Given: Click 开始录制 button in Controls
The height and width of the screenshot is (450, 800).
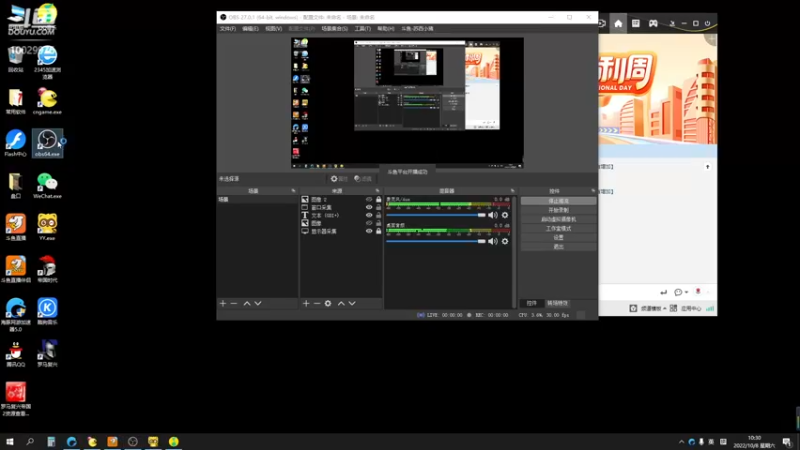Looking at the screenshot, I should coord(559,210).
